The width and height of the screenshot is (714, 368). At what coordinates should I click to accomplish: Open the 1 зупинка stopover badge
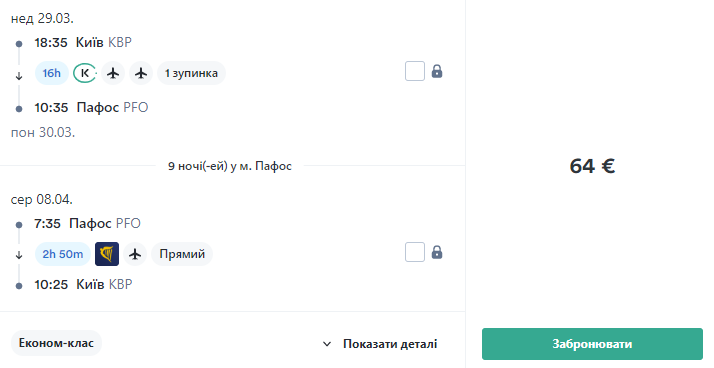[x=191, y=73]
